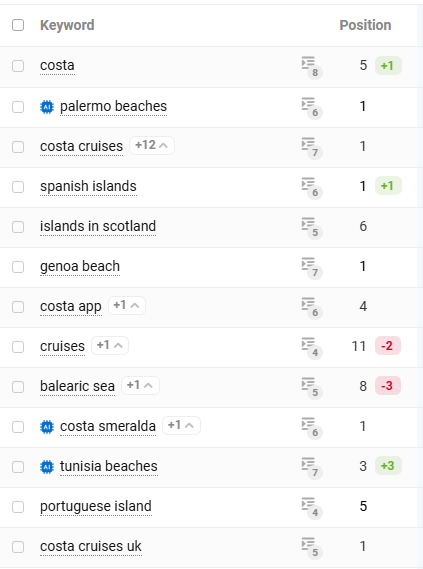Click the red -3 position change badge

(x=387, y=385)
